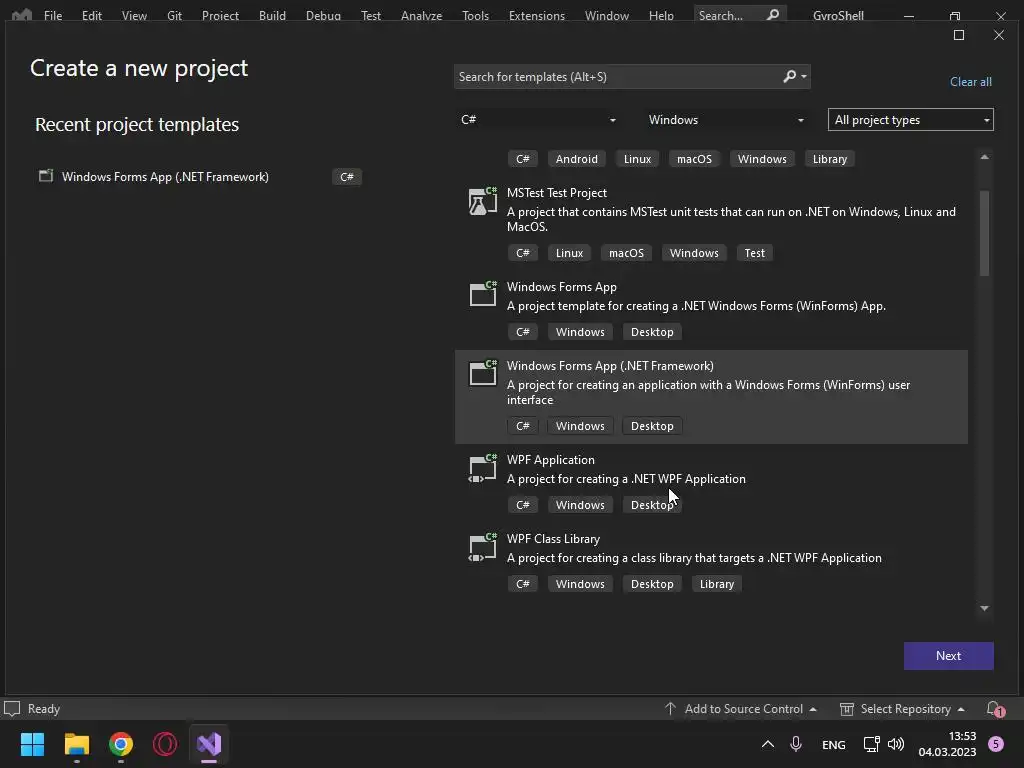This screenshot has height=768, width=1024.
Task: Open the Tools menu
Action: [475, 15]
